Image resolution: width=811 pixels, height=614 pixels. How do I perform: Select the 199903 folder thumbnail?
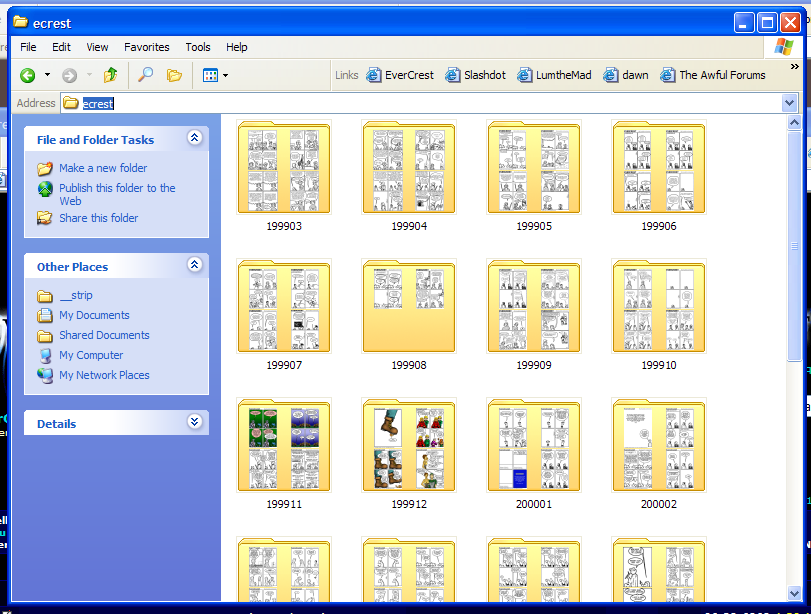click(x=284, y=167)
